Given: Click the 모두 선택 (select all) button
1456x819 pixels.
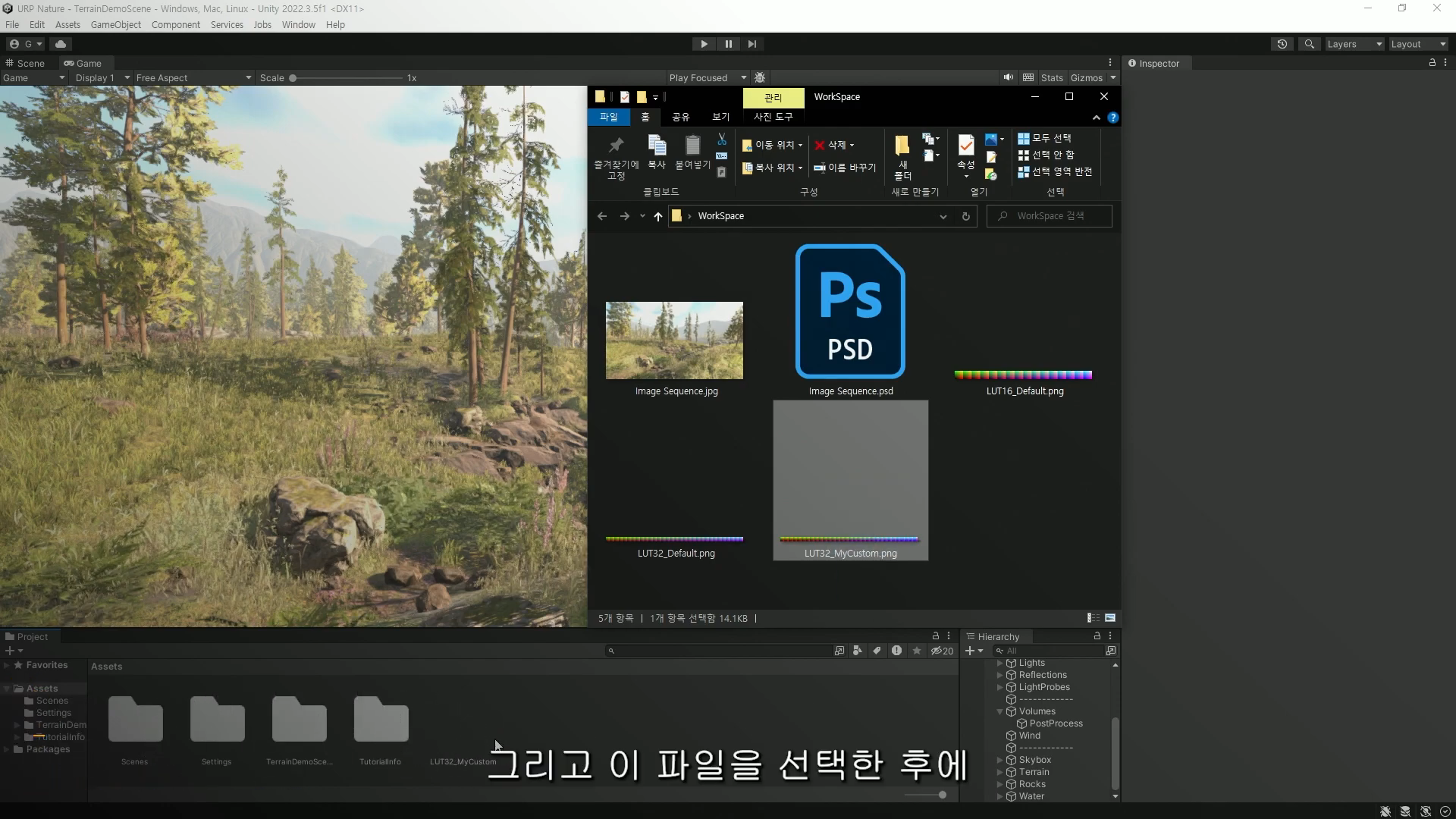Looking at the screenshot, I should pyautogui.click(x=1044, y=138).
